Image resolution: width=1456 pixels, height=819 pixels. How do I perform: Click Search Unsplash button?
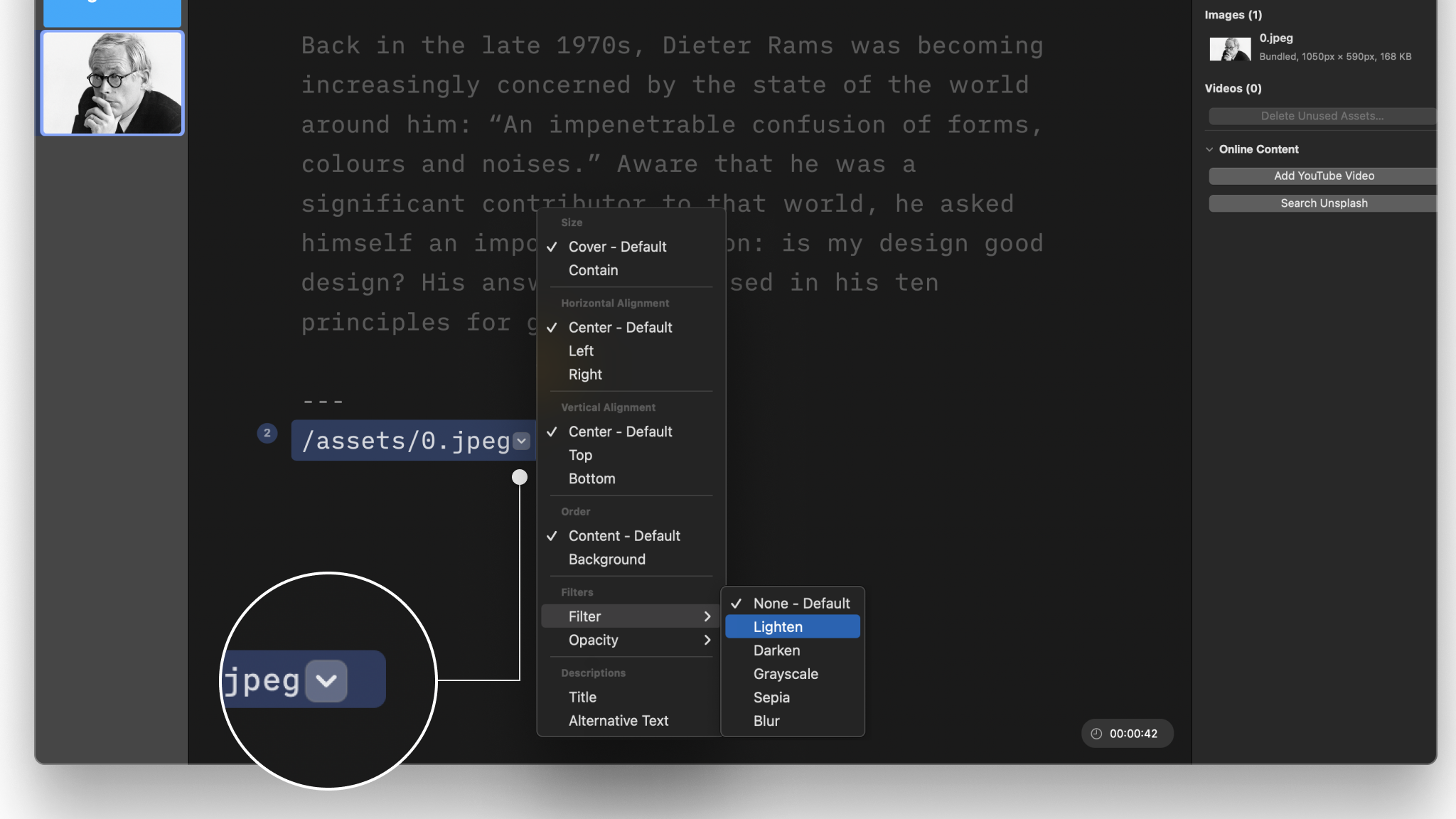coord(1322,203)
